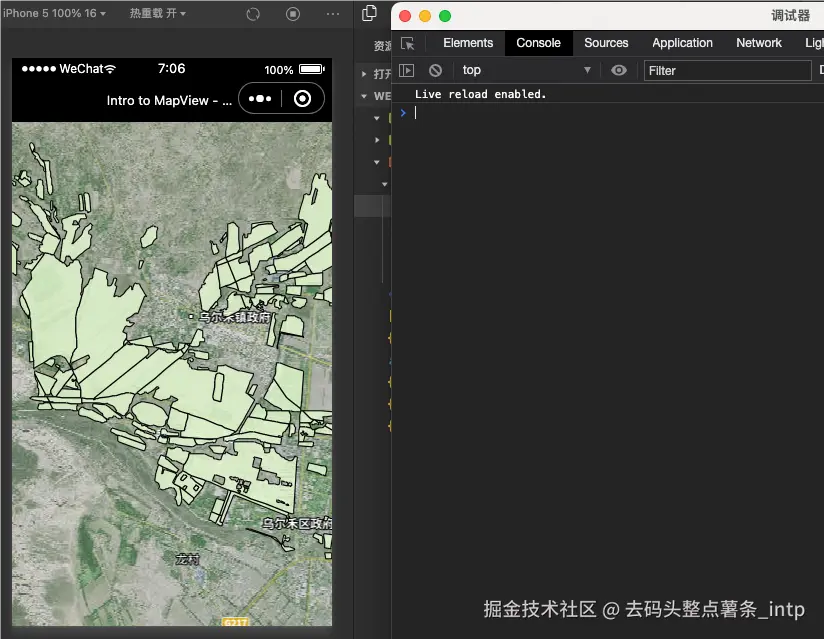Toggle the console sidebar panel icon

coord(406,70)
